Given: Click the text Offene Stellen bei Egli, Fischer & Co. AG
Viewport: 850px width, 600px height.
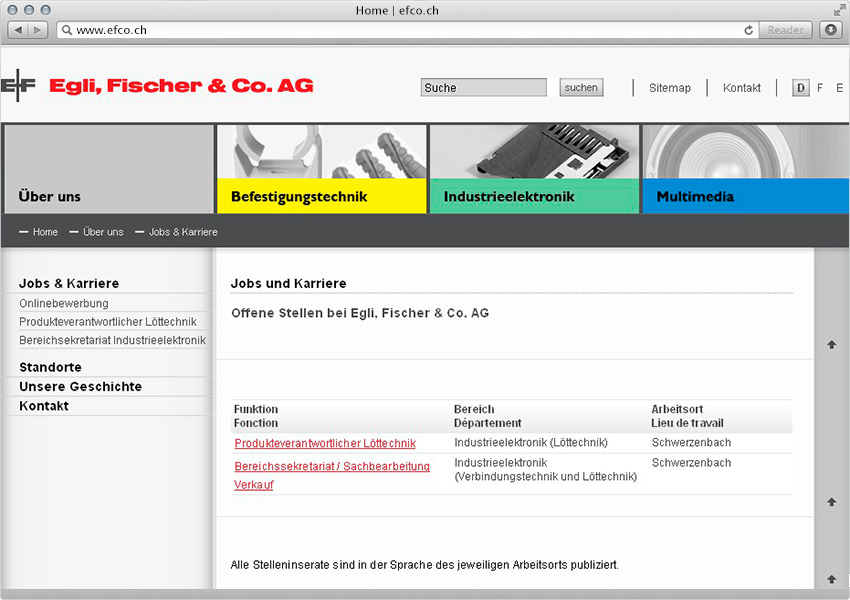Looking at the screenshot, I should [360, 313].
